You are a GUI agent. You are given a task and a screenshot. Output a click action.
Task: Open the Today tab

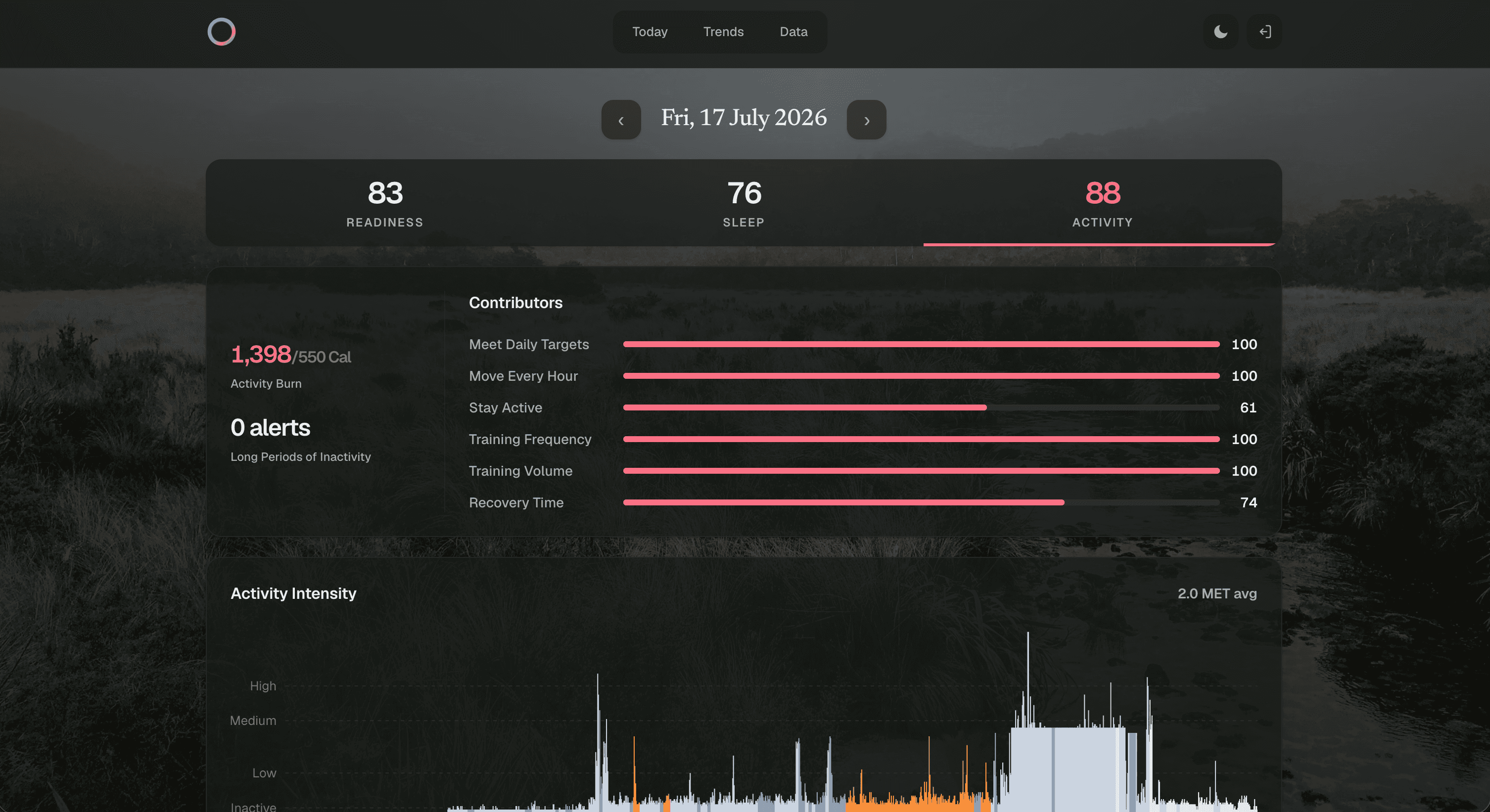650,32
